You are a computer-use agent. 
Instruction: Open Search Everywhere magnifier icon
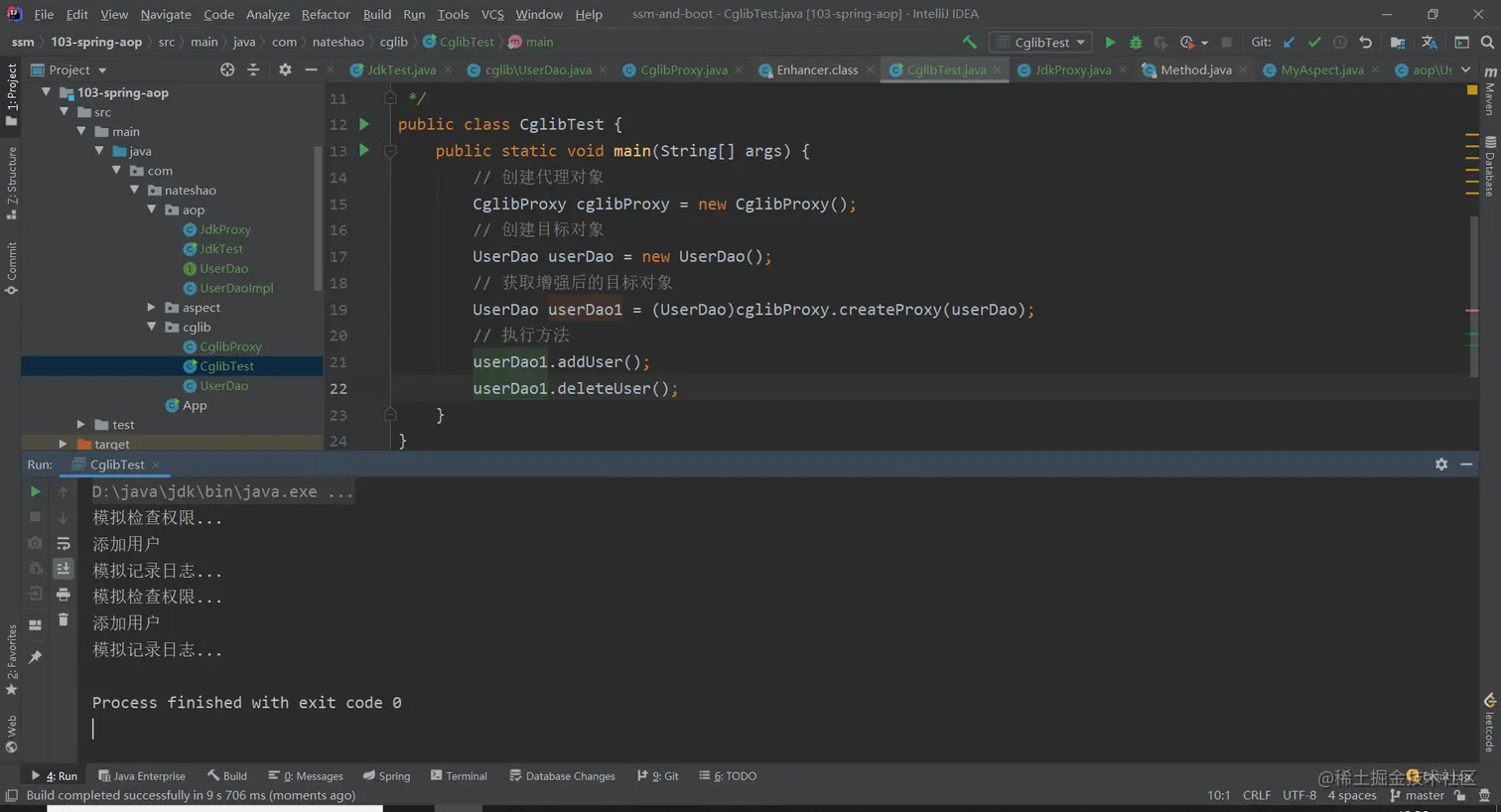1487,42
